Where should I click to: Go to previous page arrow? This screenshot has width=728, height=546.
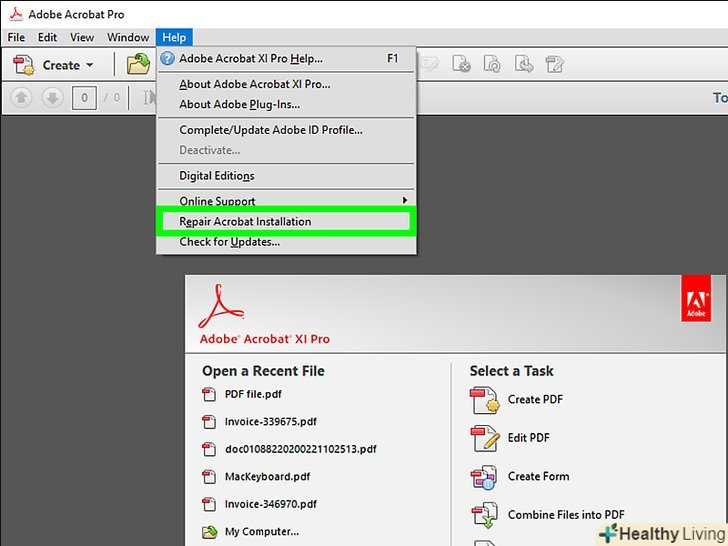[21, 98]
